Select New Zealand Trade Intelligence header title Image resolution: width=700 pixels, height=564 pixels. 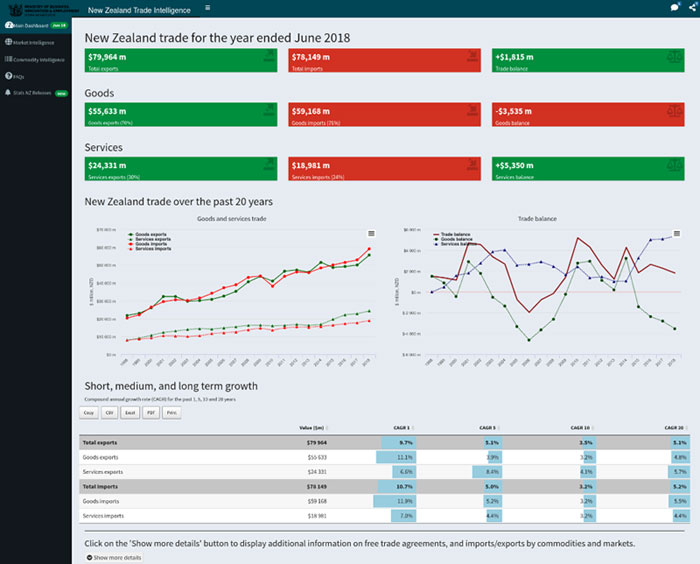point(139,9)
